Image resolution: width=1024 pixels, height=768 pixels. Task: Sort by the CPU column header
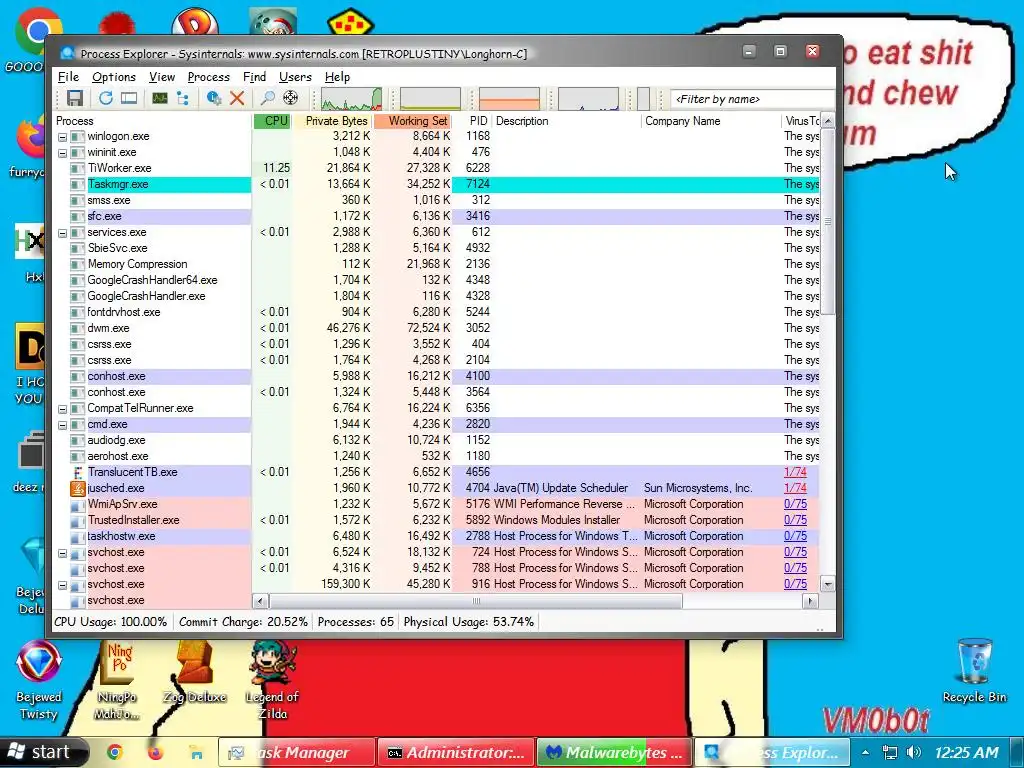point(272,121)
